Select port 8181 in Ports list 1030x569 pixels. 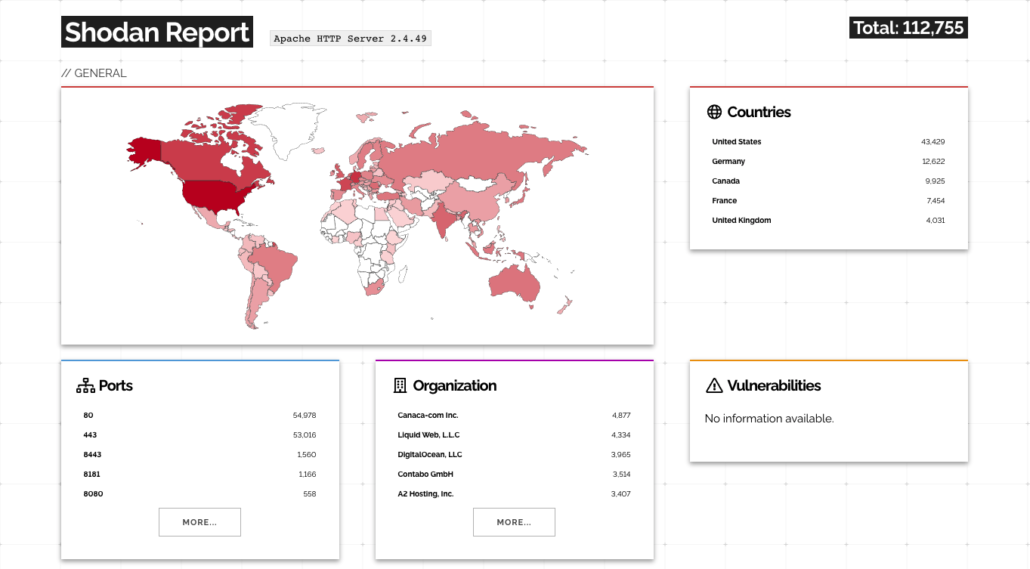(92, 474)
